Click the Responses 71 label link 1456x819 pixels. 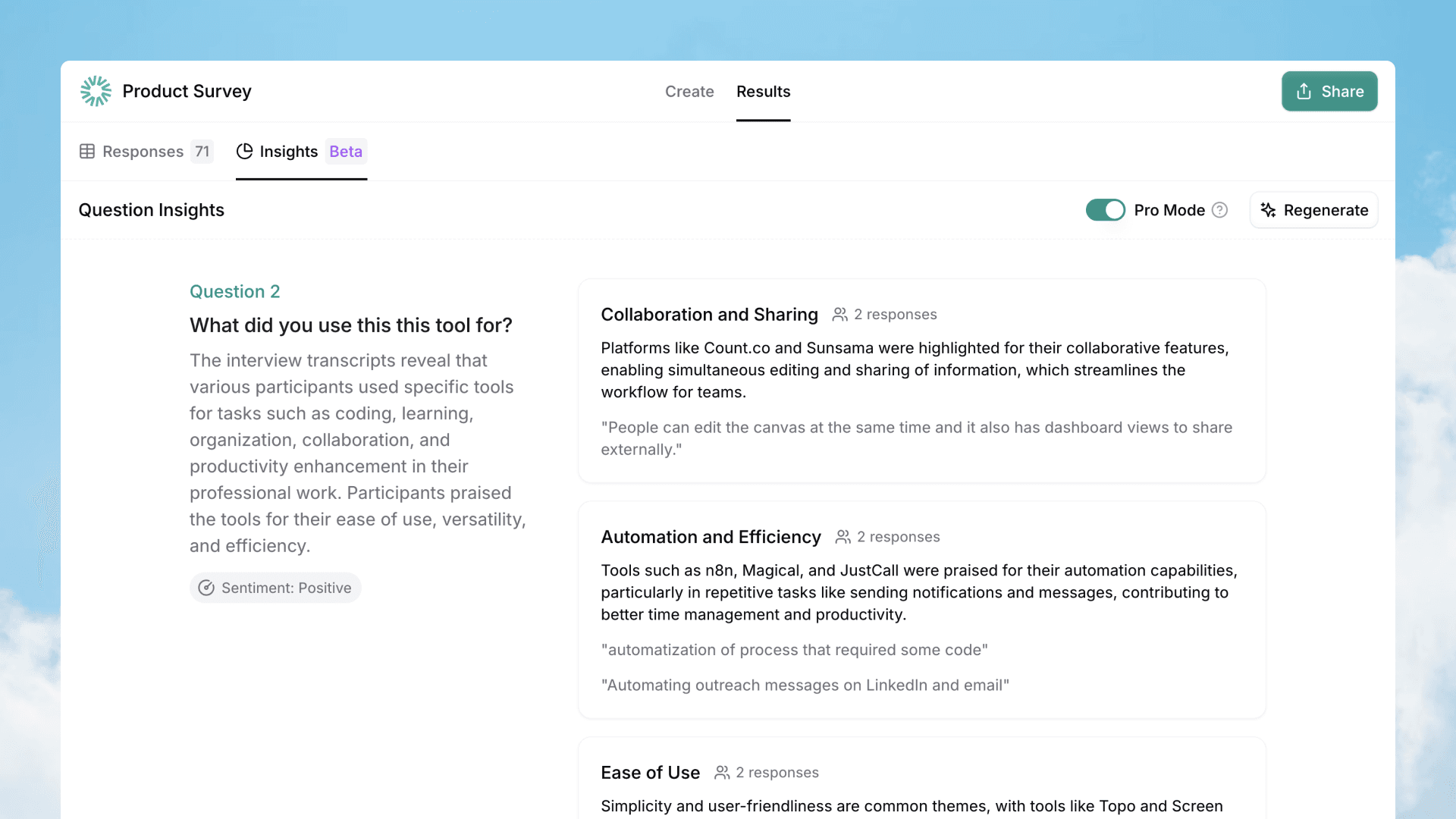coord(145,151)
